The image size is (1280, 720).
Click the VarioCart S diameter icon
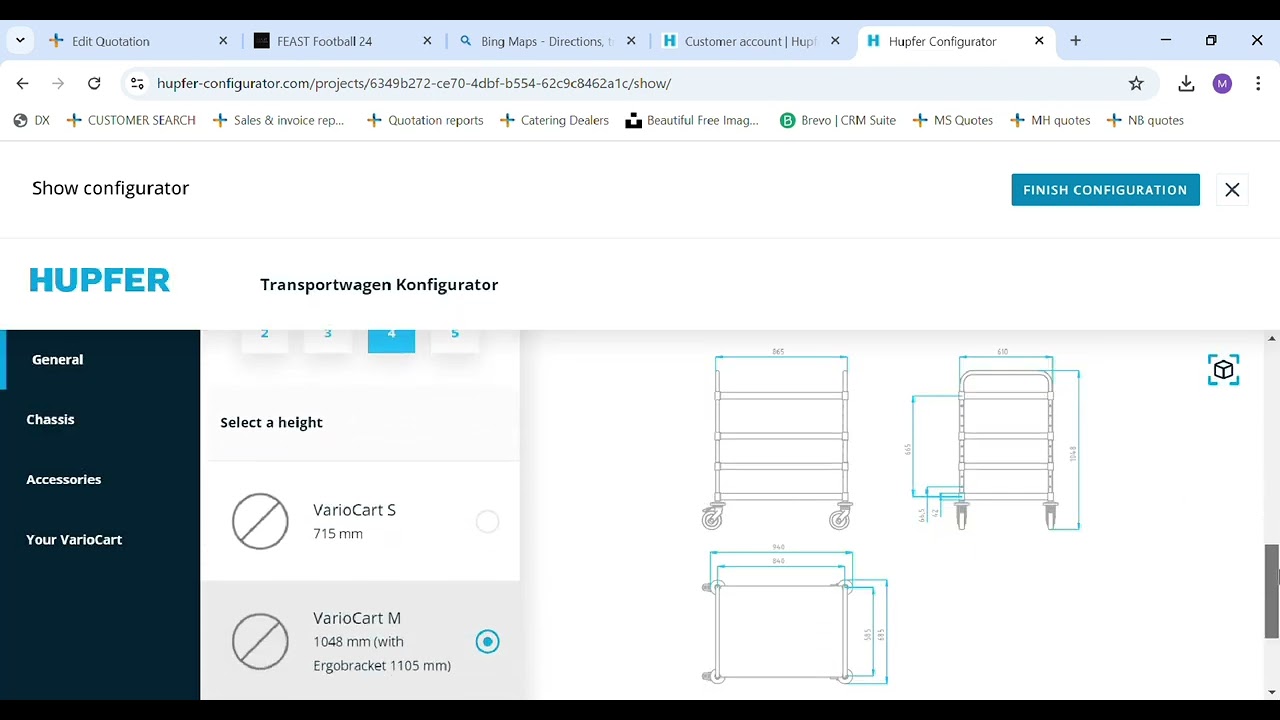point(260,521)
